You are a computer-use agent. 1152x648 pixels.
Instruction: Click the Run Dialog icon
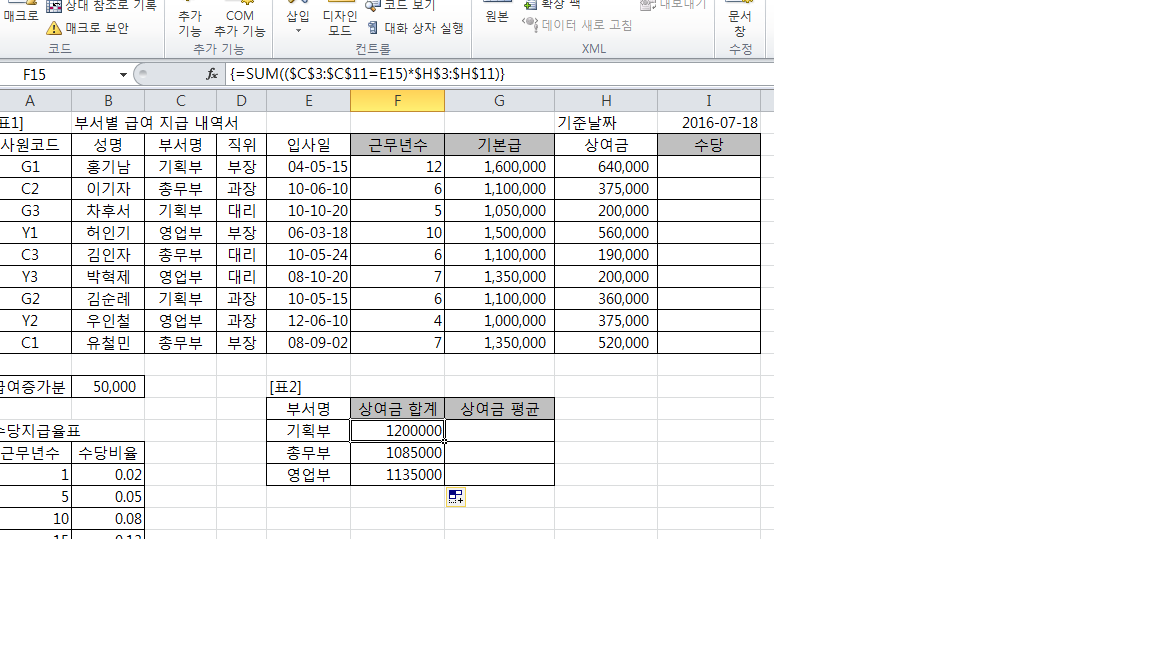tap(374, 28)
